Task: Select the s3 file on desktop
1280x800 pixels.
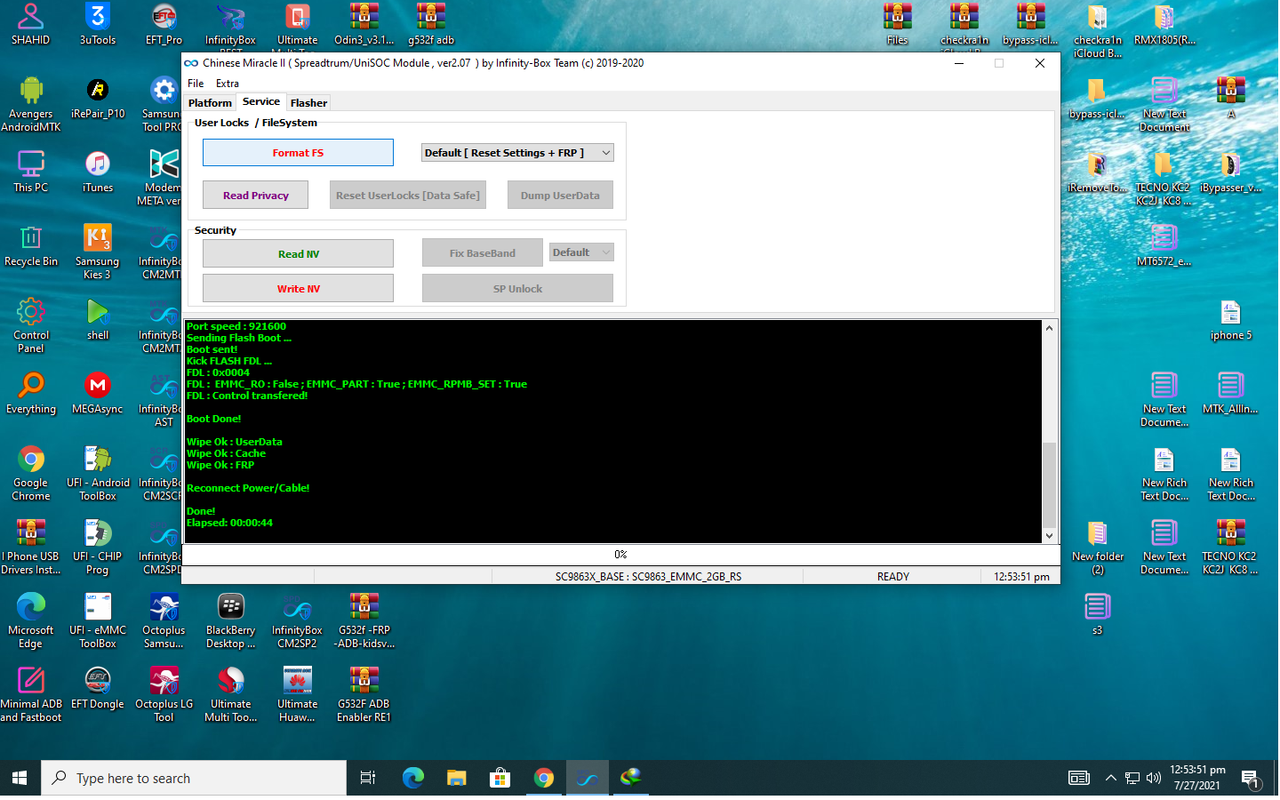Action: [1097, 614]
